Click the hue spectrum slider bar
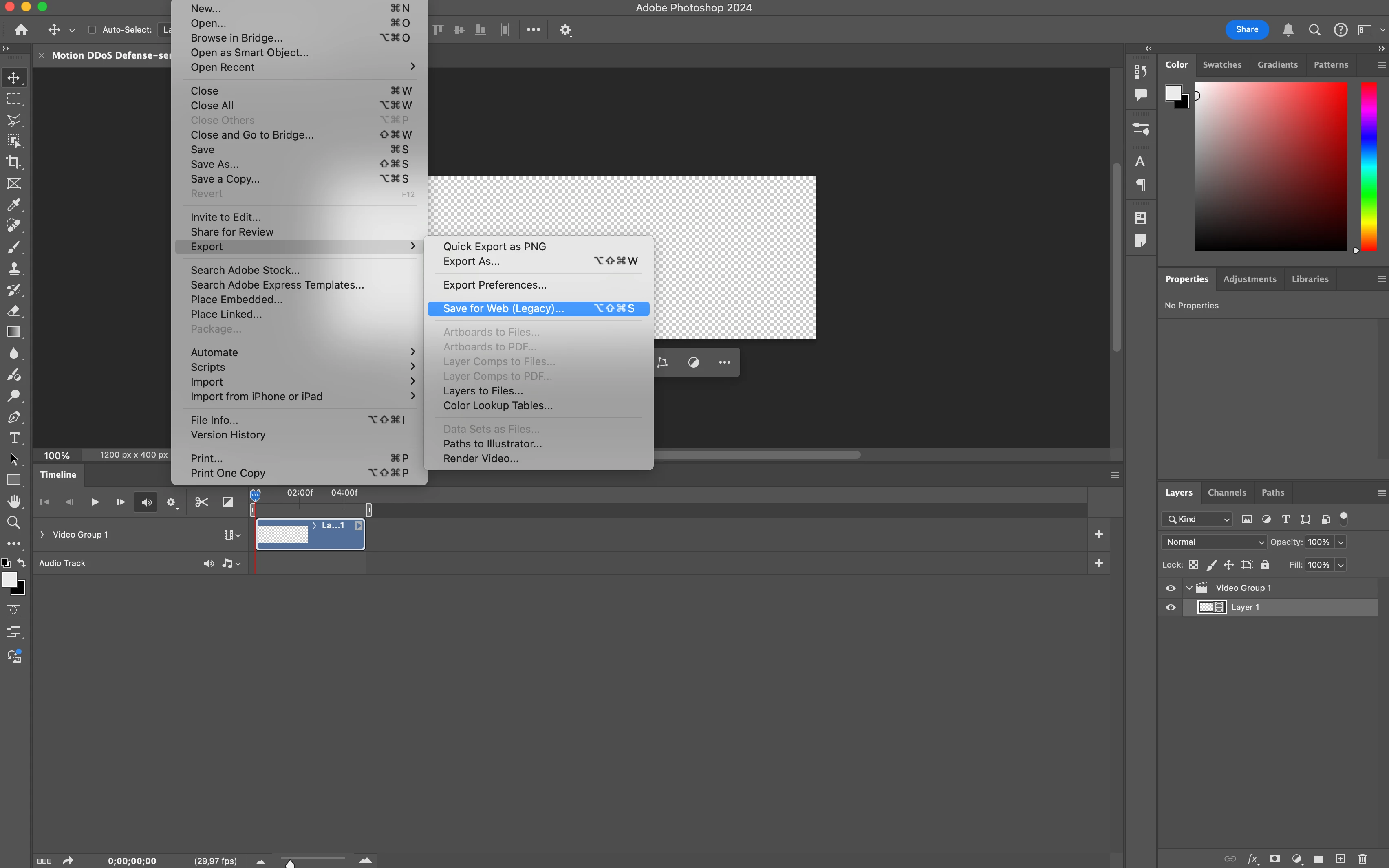The image size is (1389, 868). (1369, 167)
